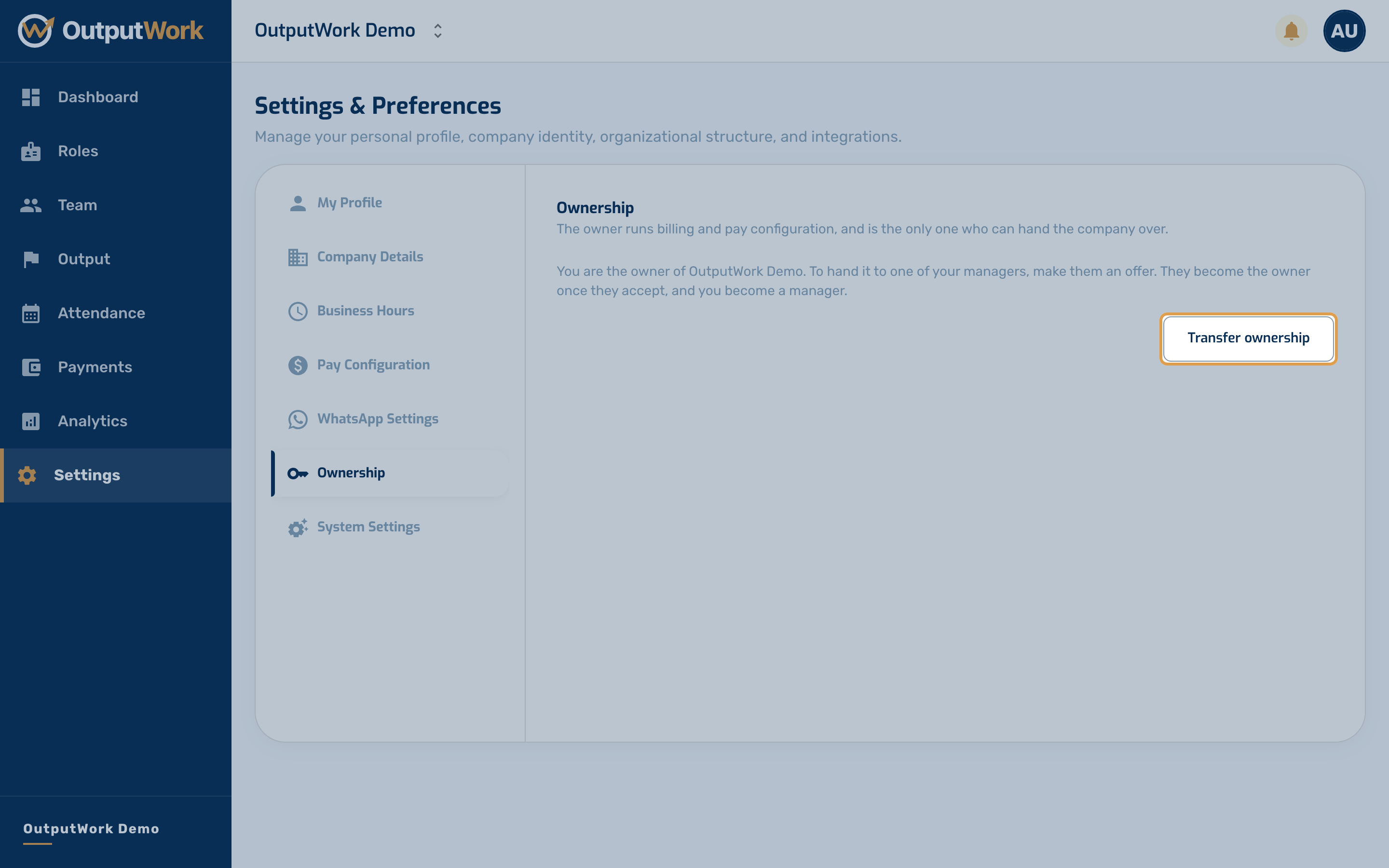Image resolution: width=1389 pixels, height=868 pixels.
Task: Click the Company Details building icon
Action: tap(298, 257)
